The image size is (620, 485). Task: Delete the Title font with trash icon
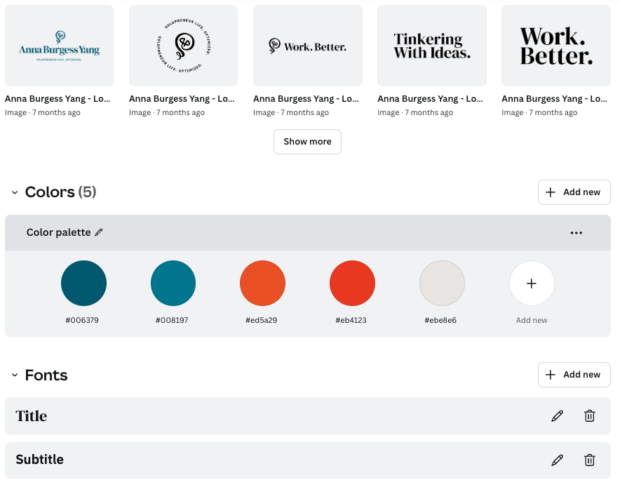590,416
